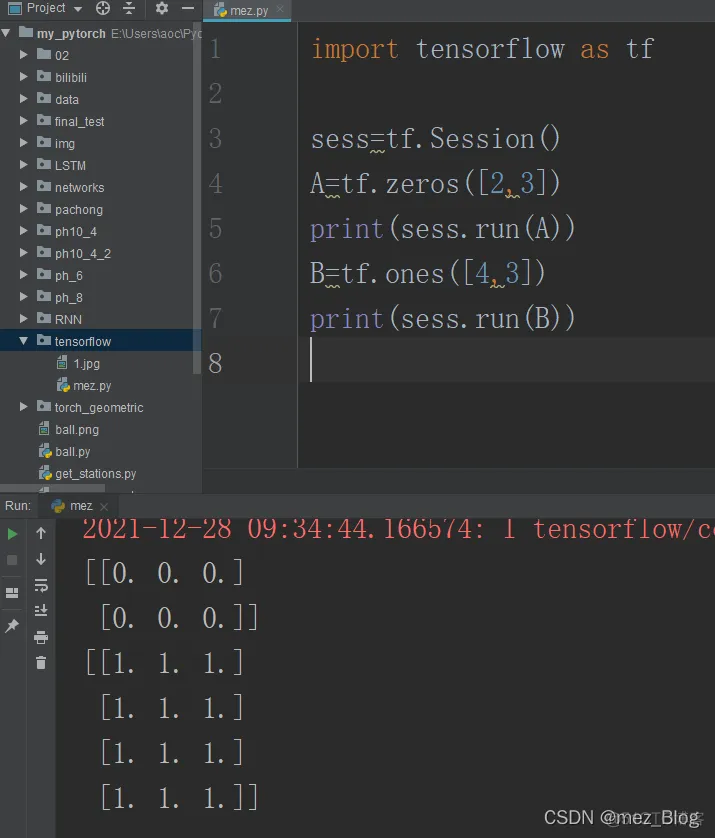Select the tensorflow folder row

[100, 341]
